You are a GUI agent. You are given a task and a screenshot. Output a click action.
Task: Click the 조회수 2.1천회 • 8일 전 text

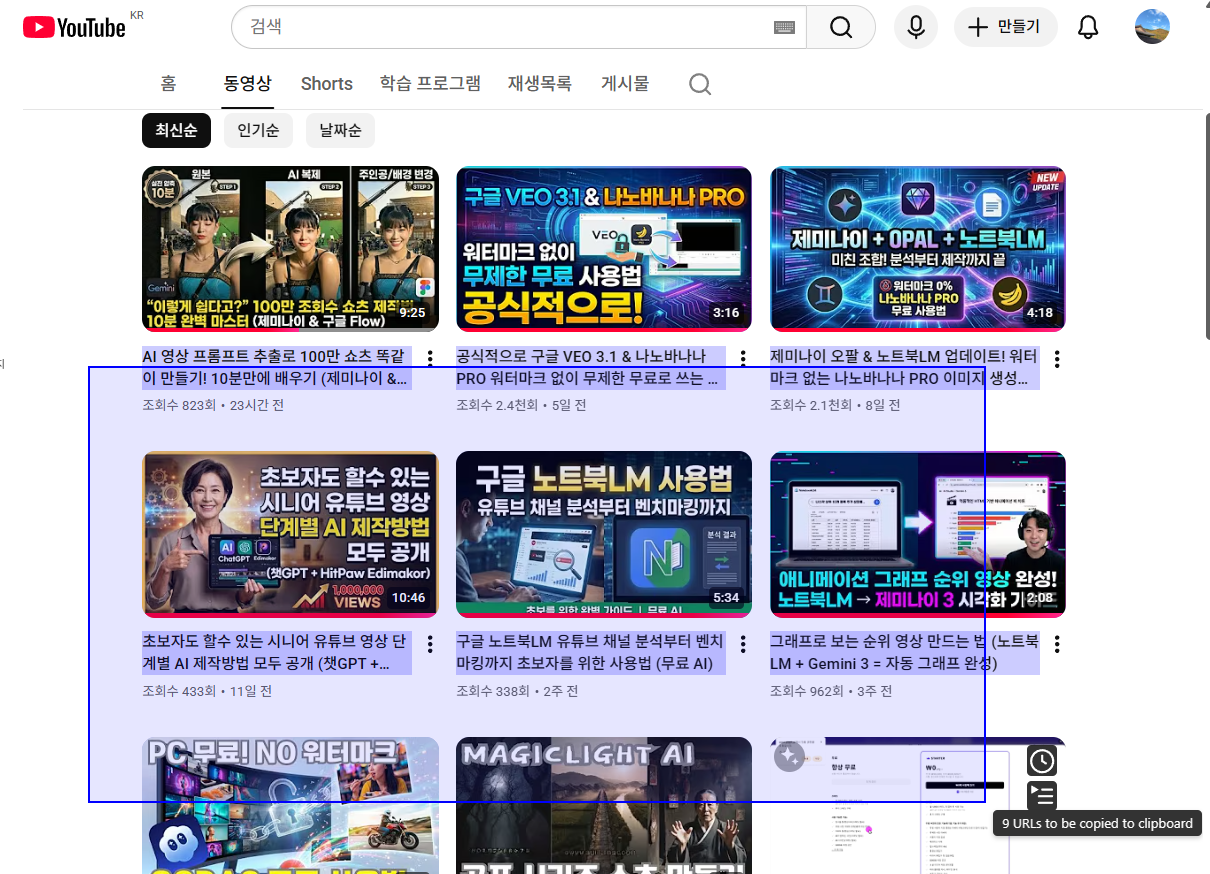tap(835, 405)
